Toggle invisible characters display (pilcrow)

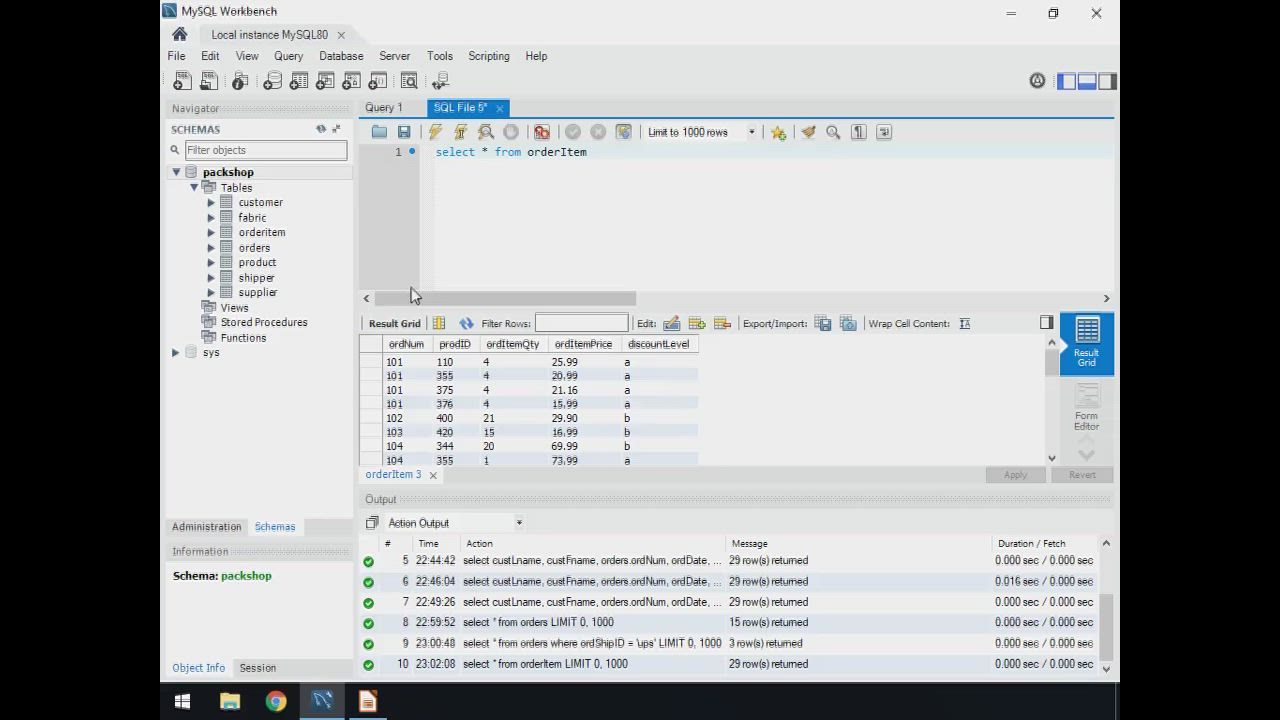(x=858, y=132)
